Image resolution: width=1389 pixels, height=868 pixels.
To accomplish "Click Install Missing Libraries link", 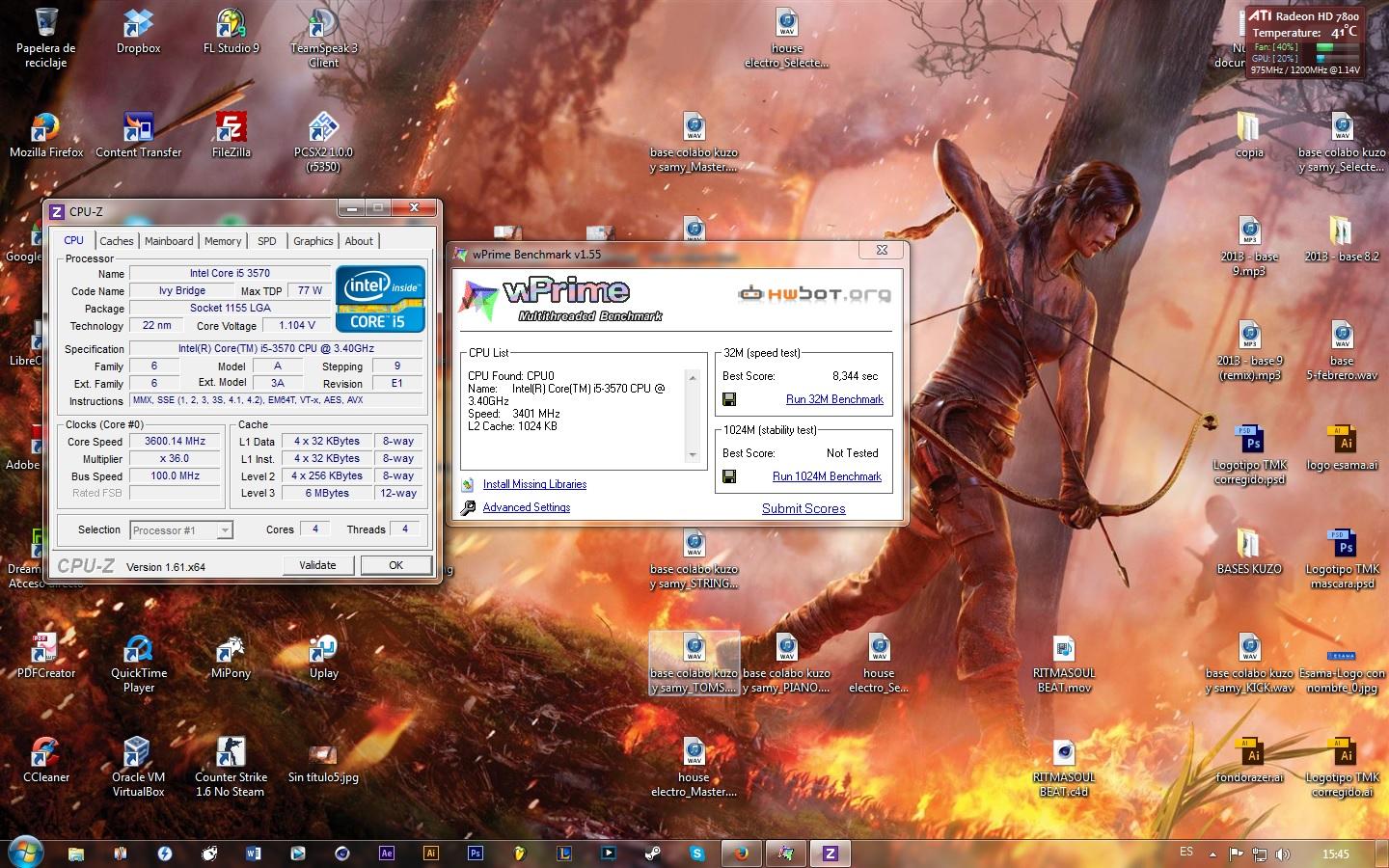I will coord(534,484).
